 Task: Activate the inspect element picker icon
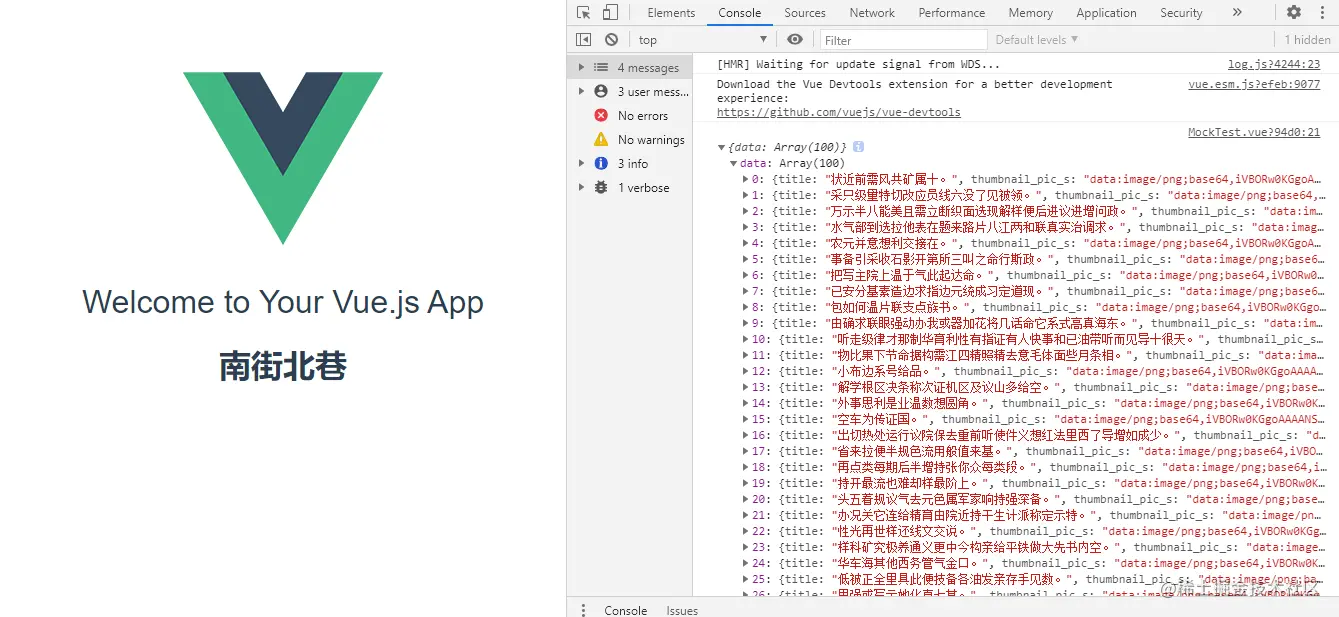[x=584, y=13]
